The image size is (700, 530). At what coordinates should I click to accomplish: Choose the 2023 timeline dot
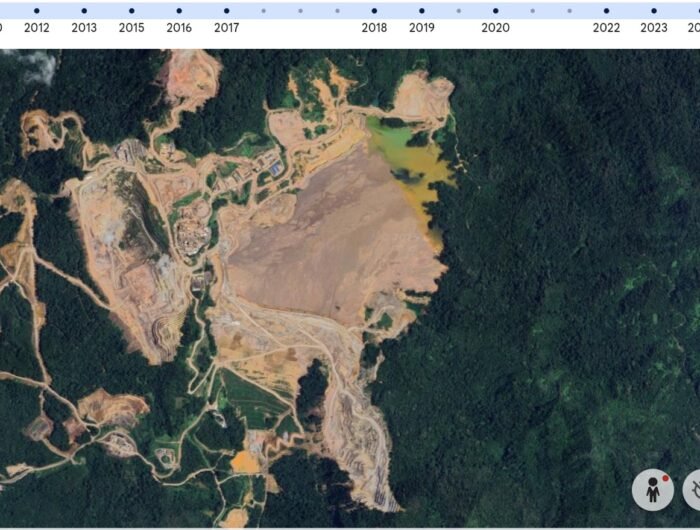654,11
